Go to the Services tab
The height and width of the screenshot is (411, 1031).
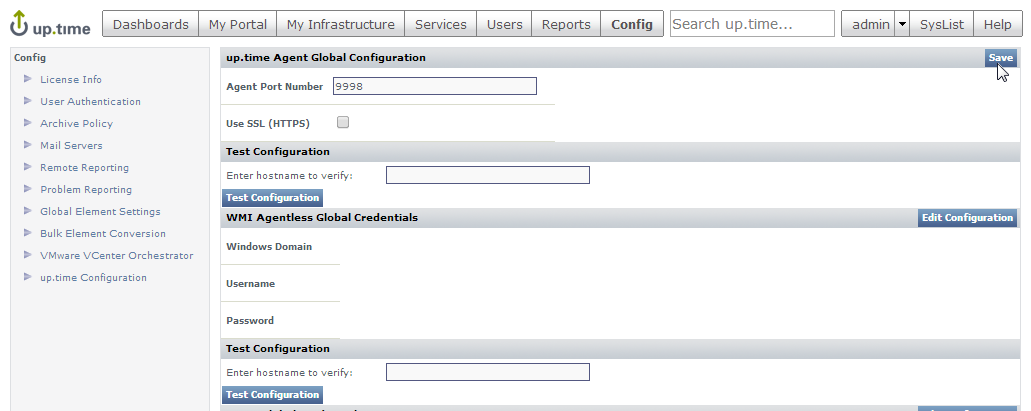pos(440,24)
